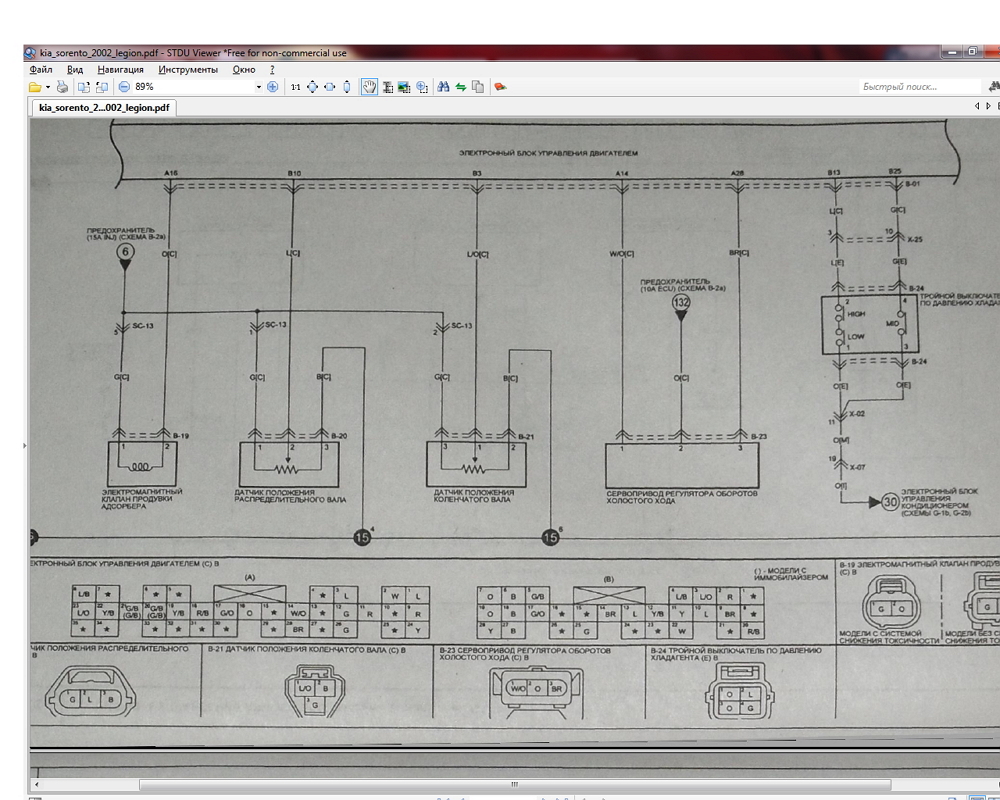Toggle the image selection tool

404,87
